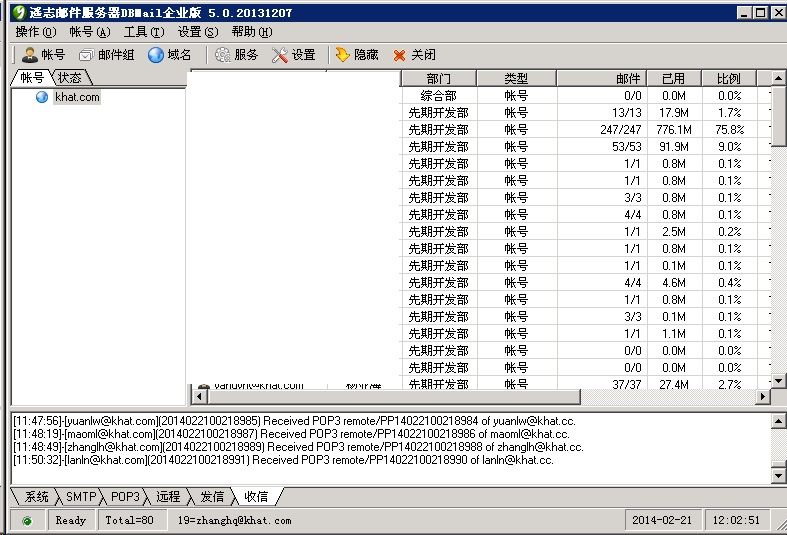The image size is (787, 535).
Task: Click the 12:02:51 clock in status bar
Action: coord(736,520)
